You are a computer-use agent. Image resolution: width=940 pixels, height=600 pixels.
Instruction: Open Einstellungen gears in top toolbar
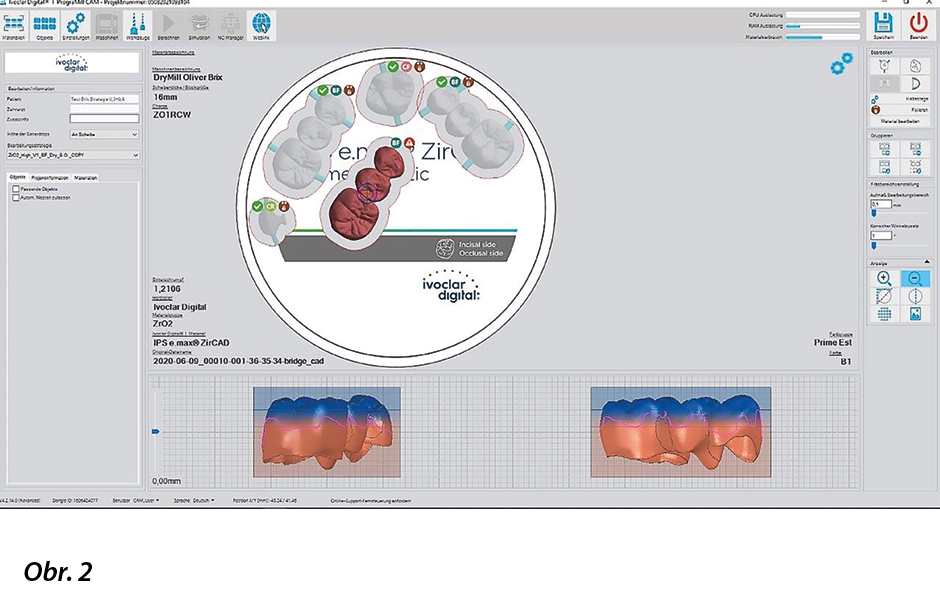pos(76,27)
